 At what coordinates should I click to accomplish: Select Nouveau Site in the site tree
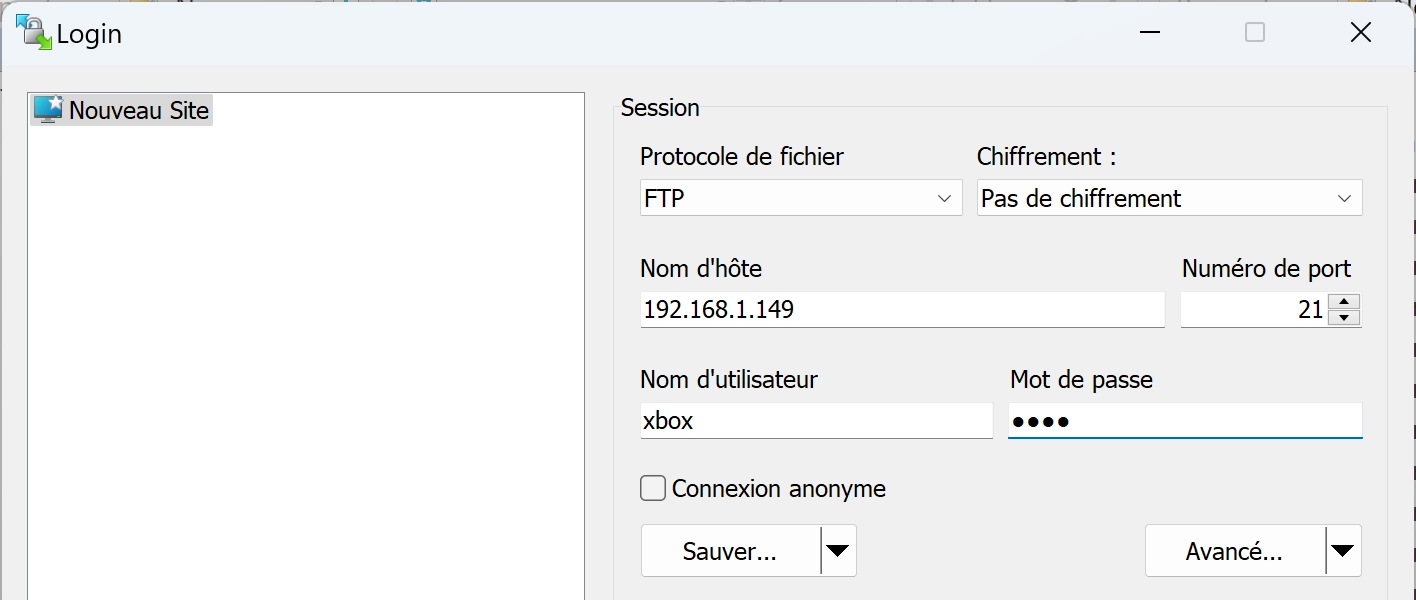click(x=139, y=110)
